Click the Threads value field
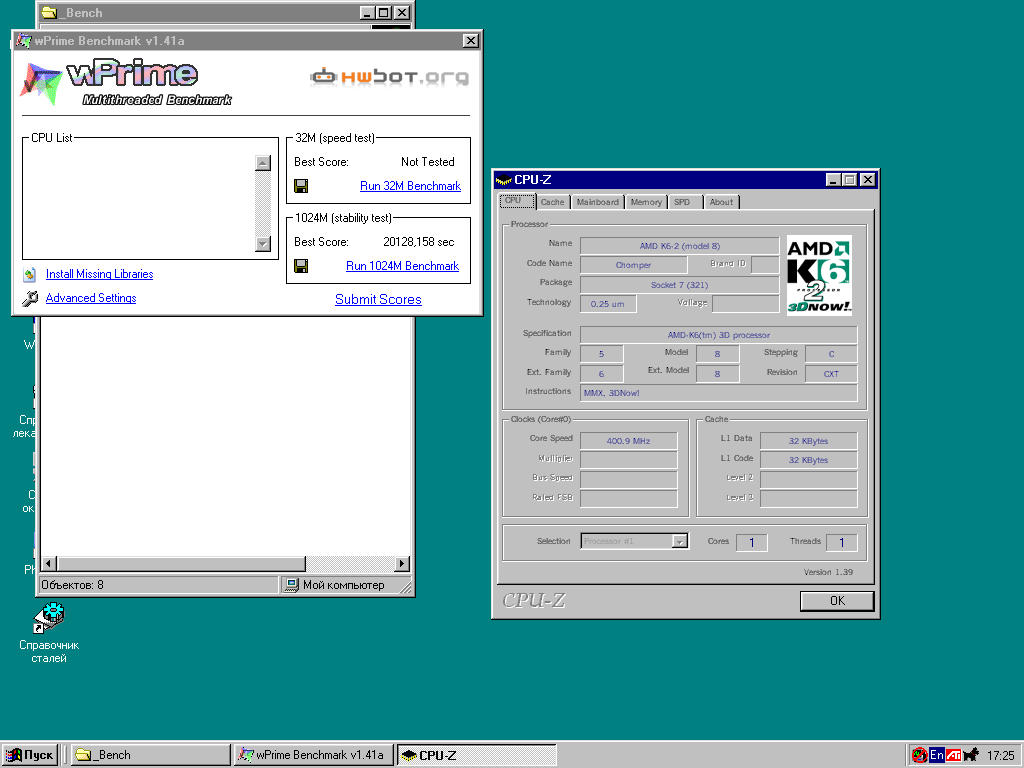The width and height of the screenshot is (1024, 768). [x=842, y=542]
